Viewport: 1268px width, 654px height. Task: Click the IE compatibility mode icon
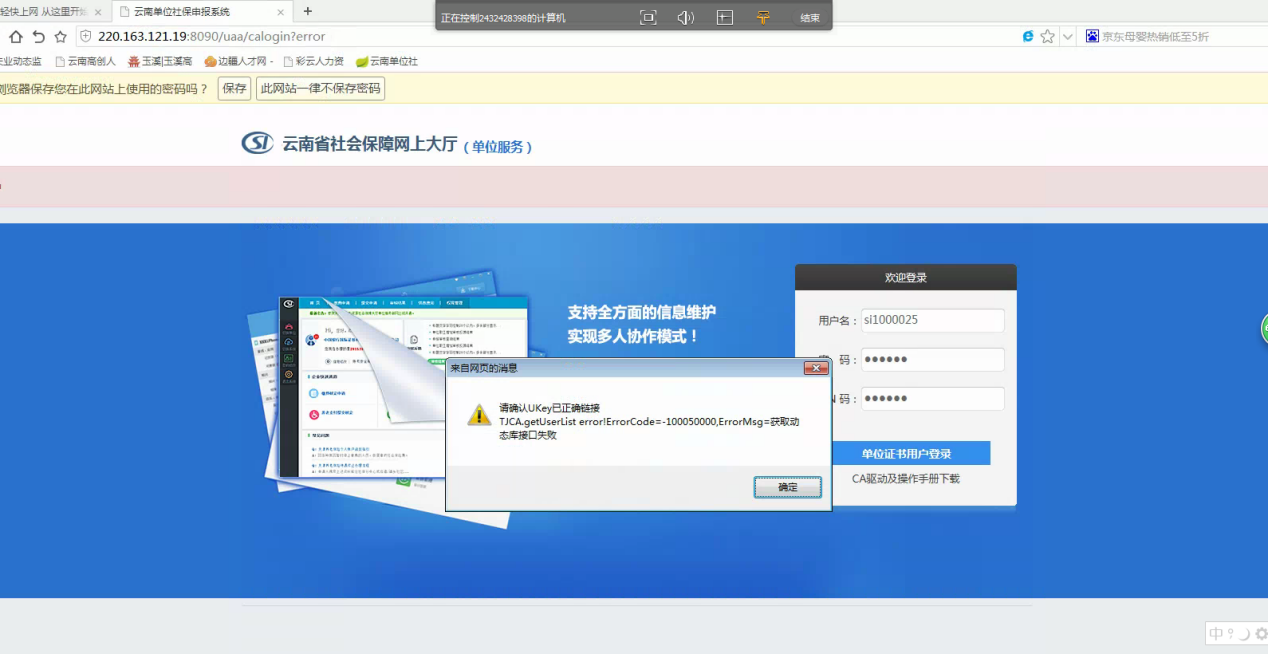tap(1028, 37)
